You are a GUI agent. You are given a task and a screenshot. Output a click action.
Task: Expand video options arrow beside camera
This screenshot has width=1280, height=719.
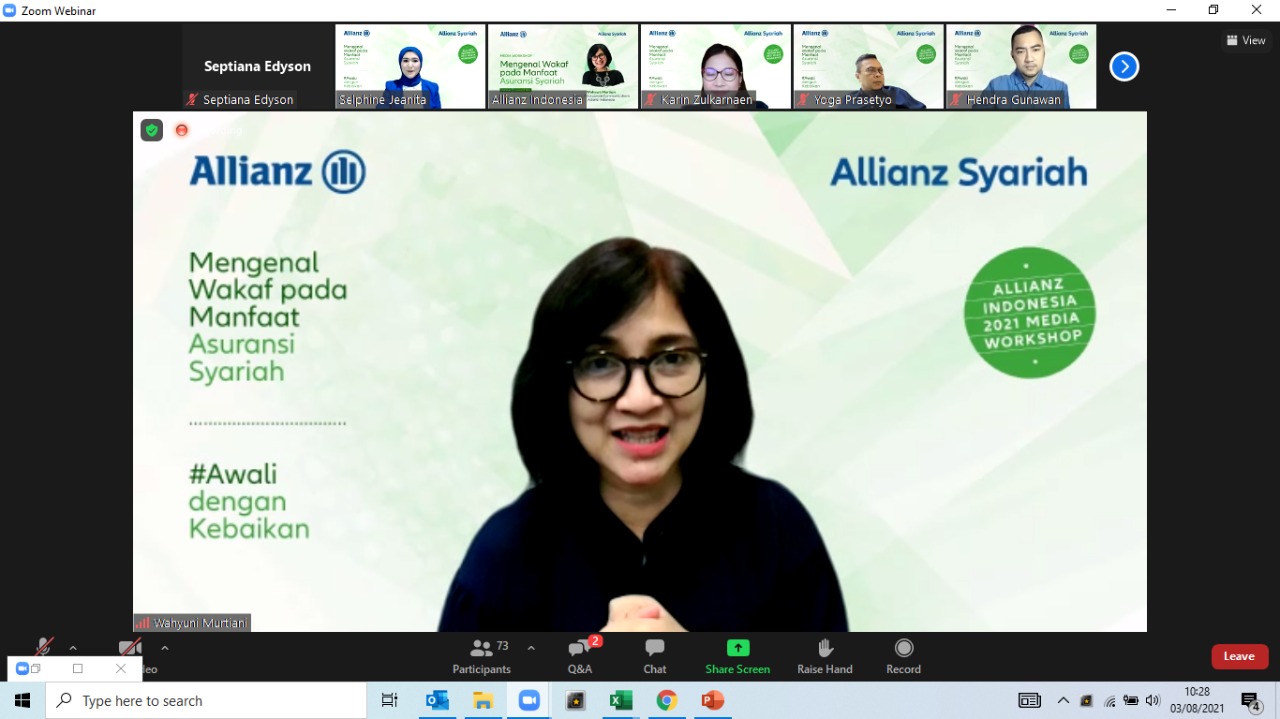(x=165, y=648)
